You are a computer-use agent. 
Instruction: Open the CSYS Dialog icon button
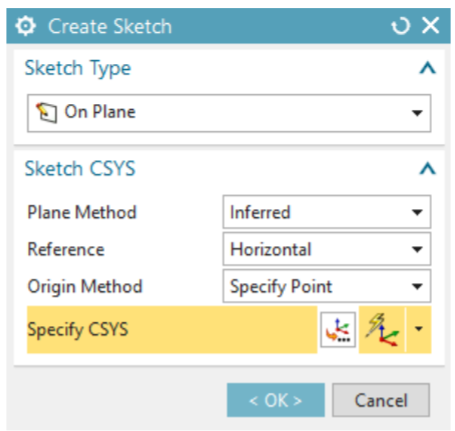tap(338, 330)
